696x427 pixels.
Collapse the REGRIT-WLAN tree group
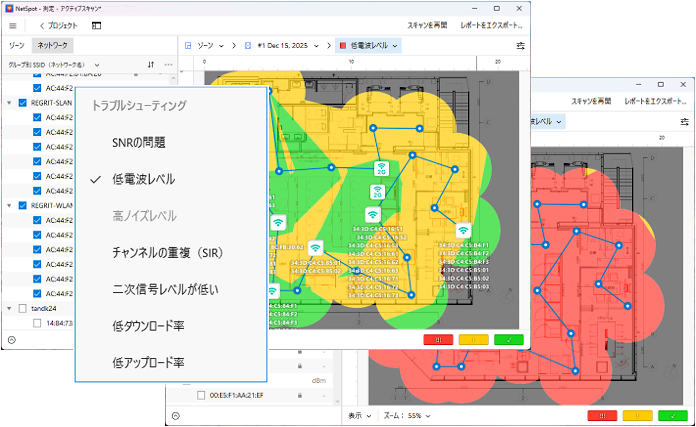click(x=9, y=206)
